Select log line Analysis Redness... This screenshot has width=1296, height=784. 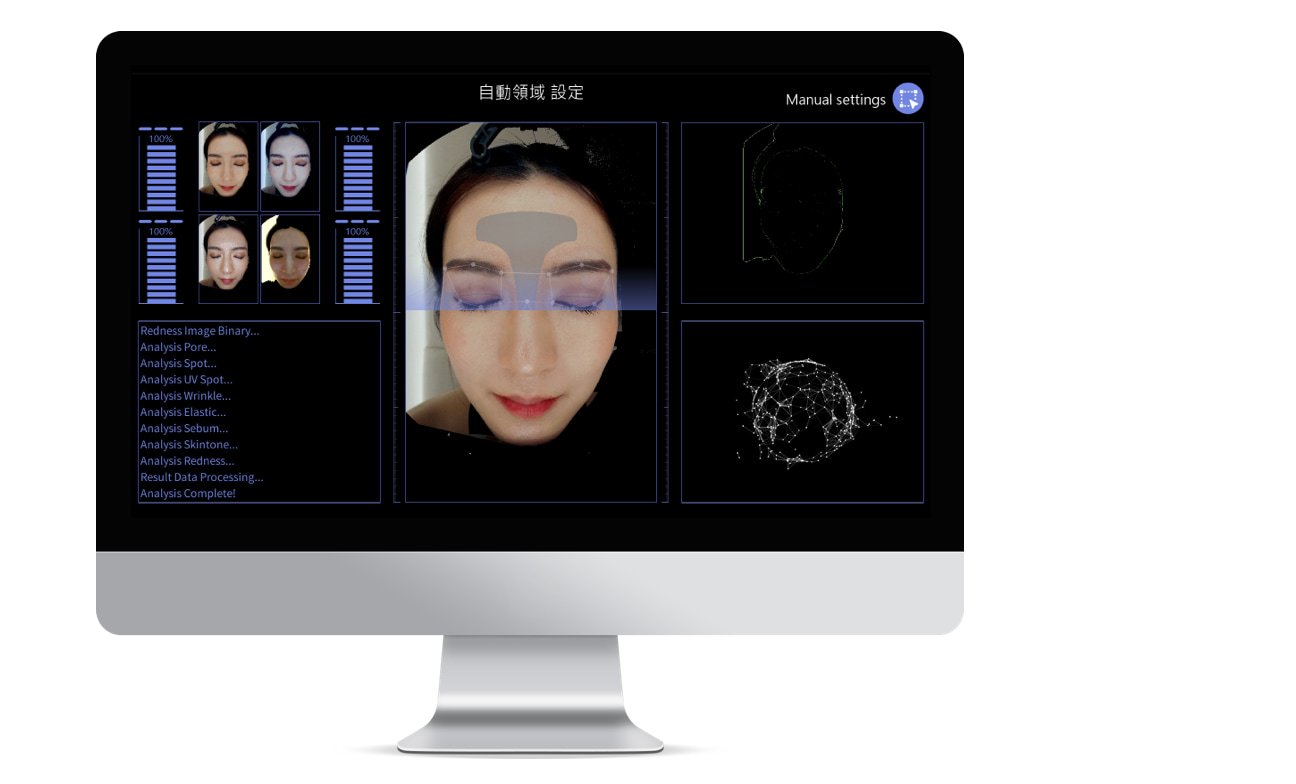(187, 461)
